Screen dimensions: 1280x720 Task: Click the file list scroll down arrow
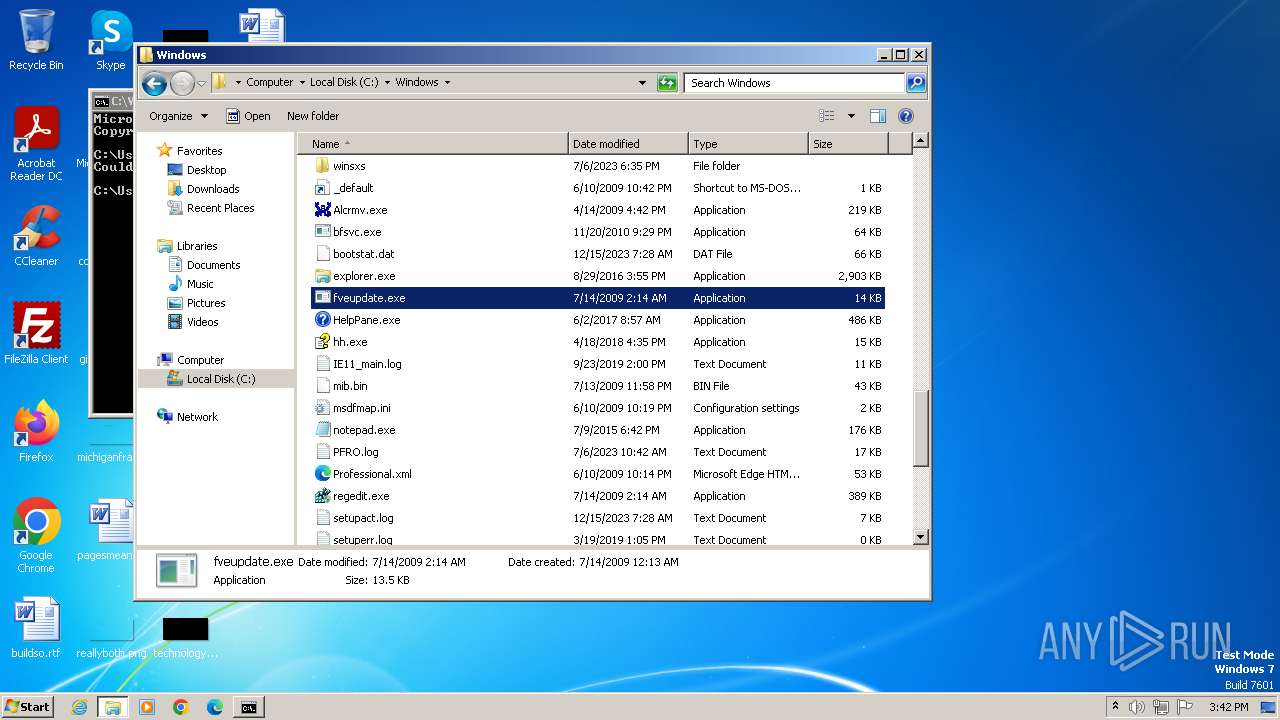click(x=921, y=537)
